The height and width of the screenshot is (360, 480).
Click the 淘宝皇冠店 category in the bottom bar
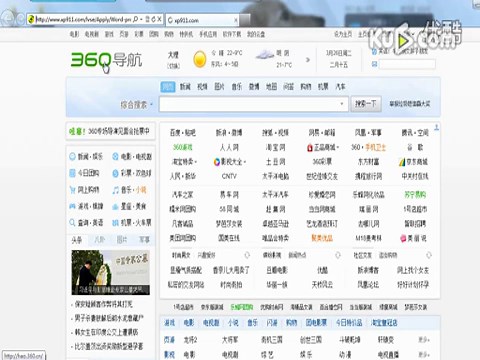point(384,323)
